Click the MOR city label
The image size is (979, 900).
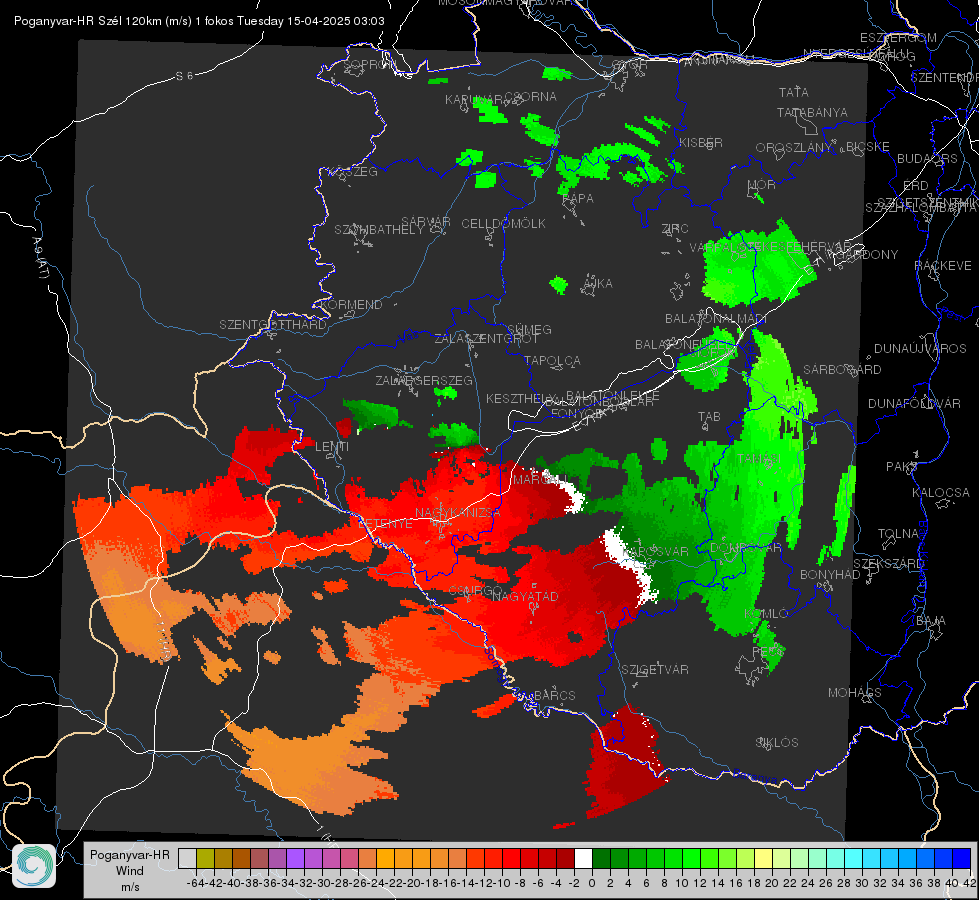[x=762, y=185]
